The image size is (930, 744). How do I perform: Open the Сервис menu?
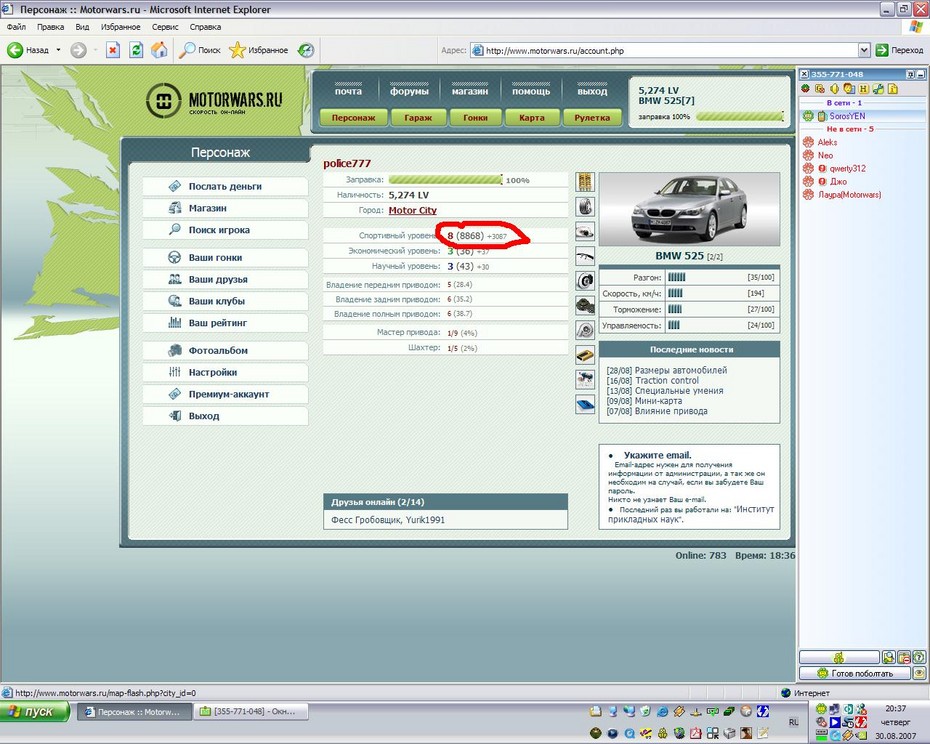(165, 27)
